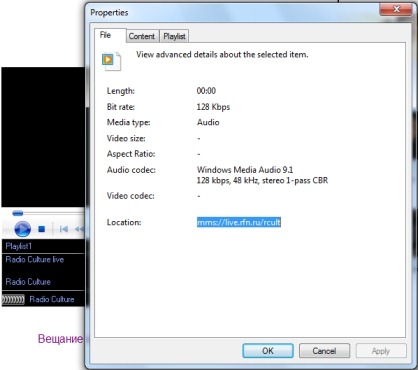Click the Windows Media Audio 9.1 codec text

245,170
